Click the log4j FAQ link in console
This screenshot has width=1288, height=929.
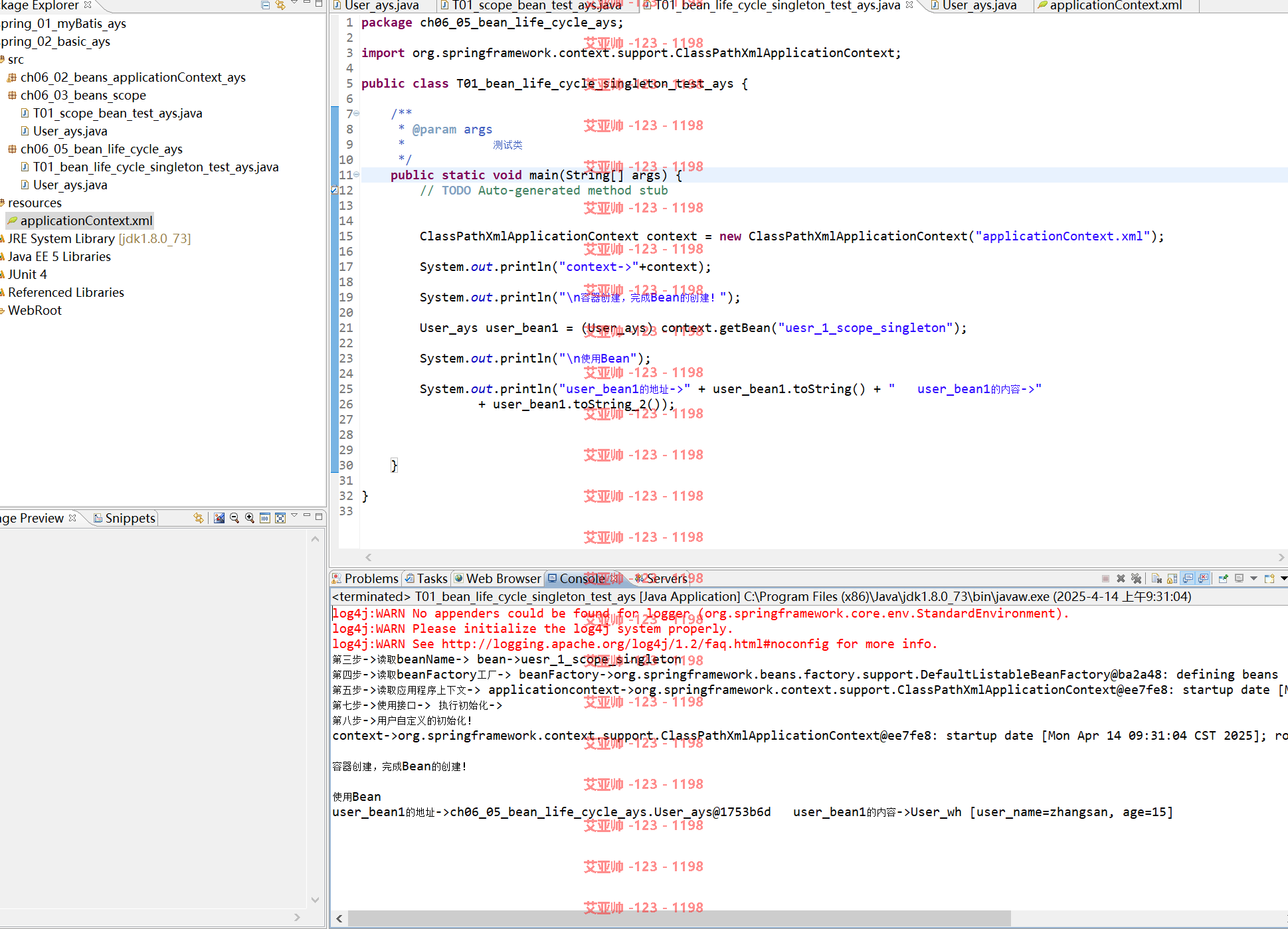point(635,643)
